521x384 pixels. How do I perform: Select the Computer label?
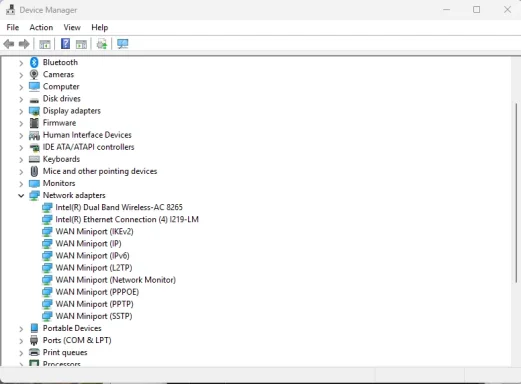61,87
